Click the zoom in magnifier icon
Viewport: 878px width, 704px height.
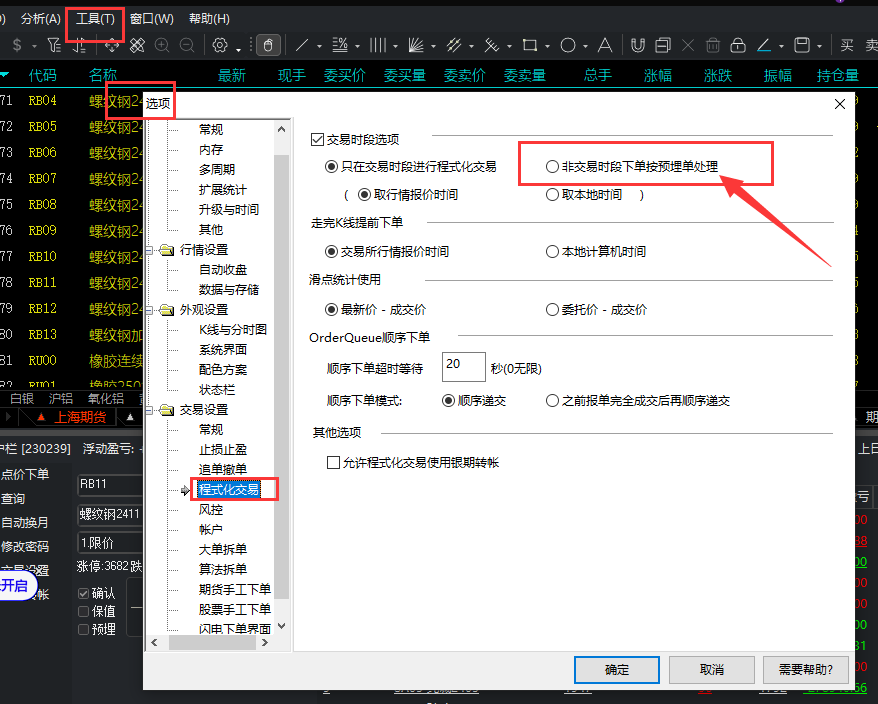[x=162, y=45]
